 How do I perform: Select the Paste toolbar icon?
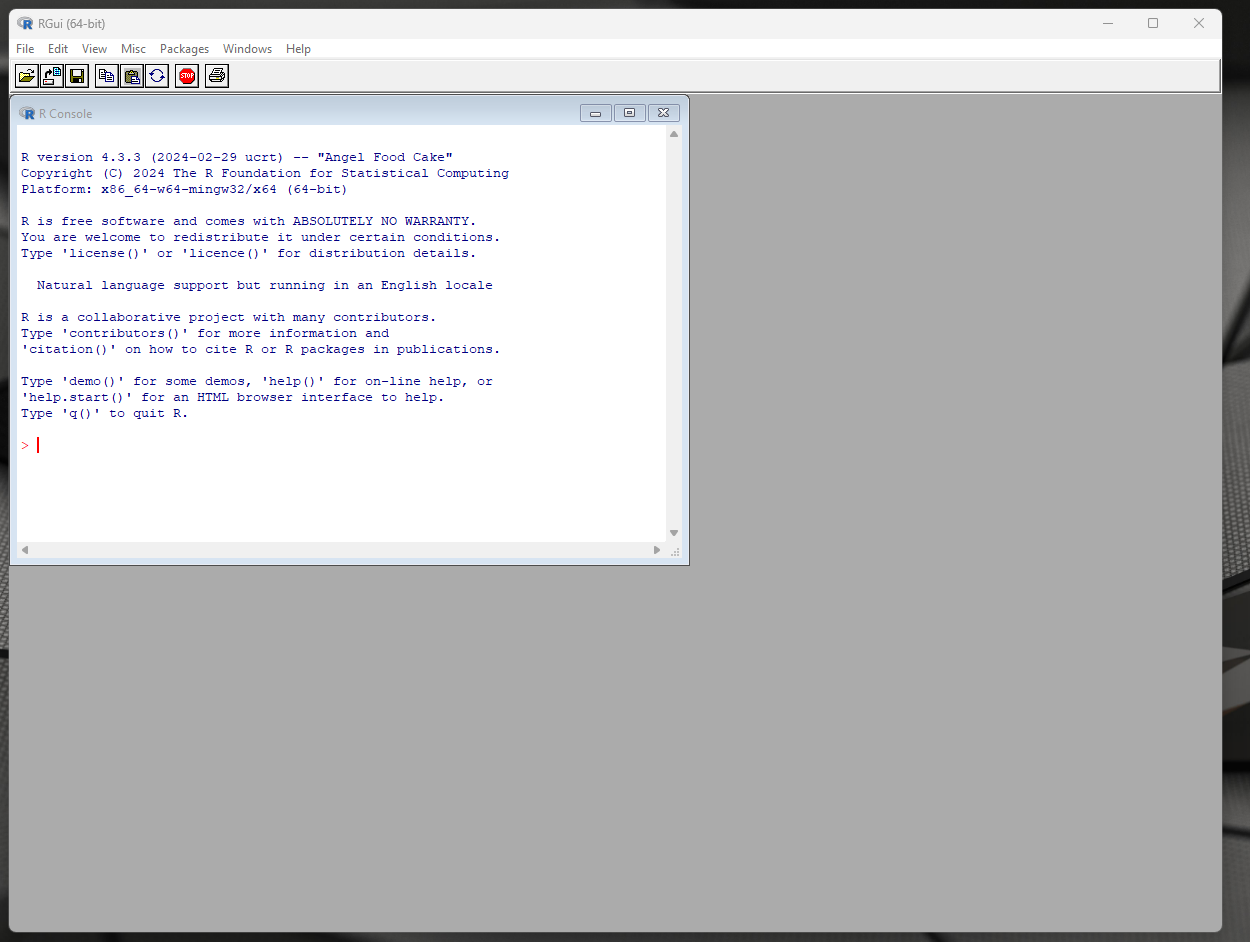pos(131,75)
